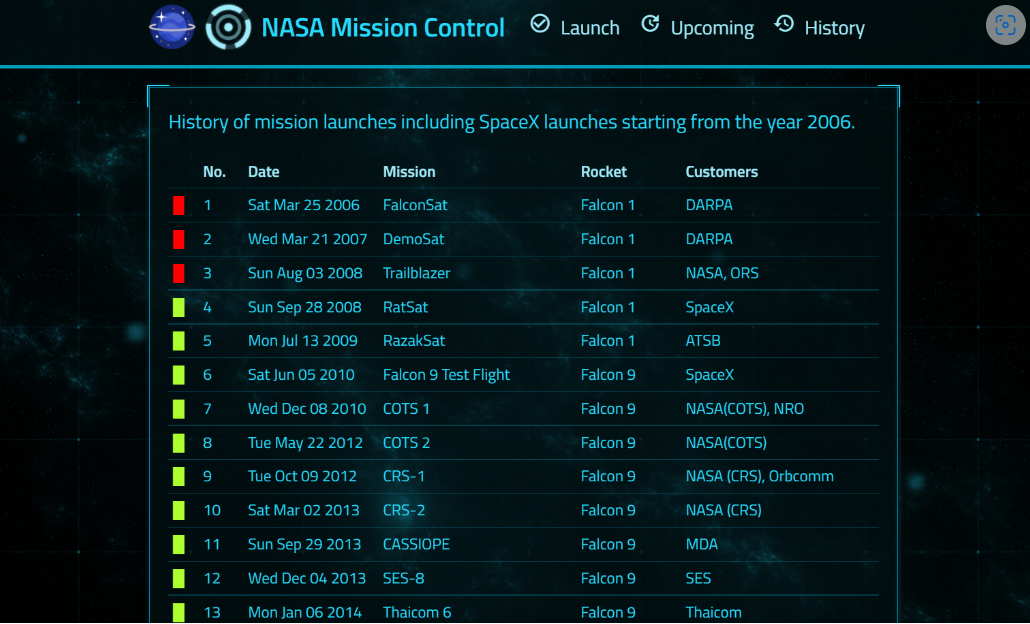Click the radar target icon beside NASA Mission Control
This screenshot has height=624, width=1030.
pos(229,27)
